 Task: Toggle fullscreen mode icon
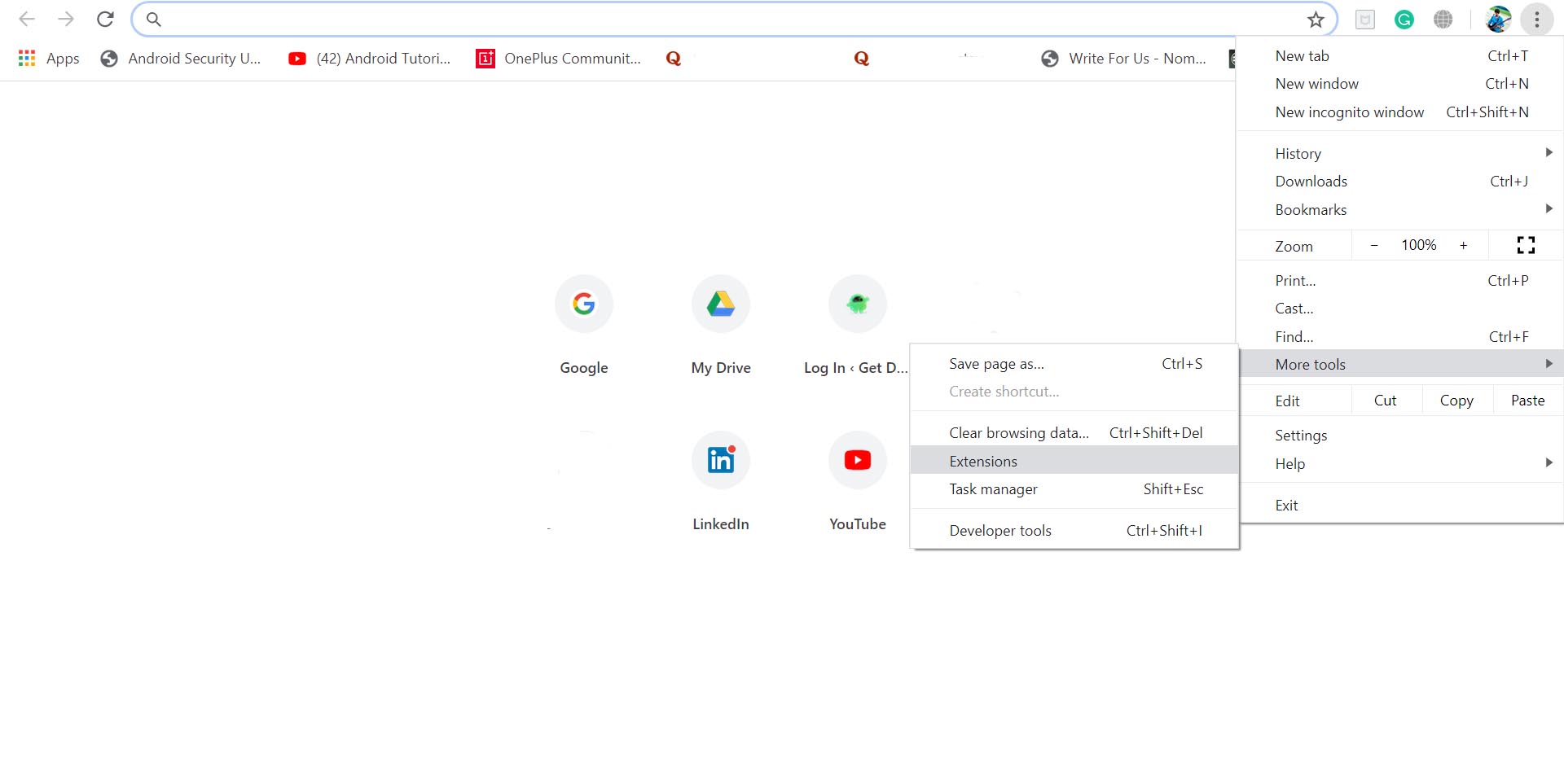[1526, 245]
